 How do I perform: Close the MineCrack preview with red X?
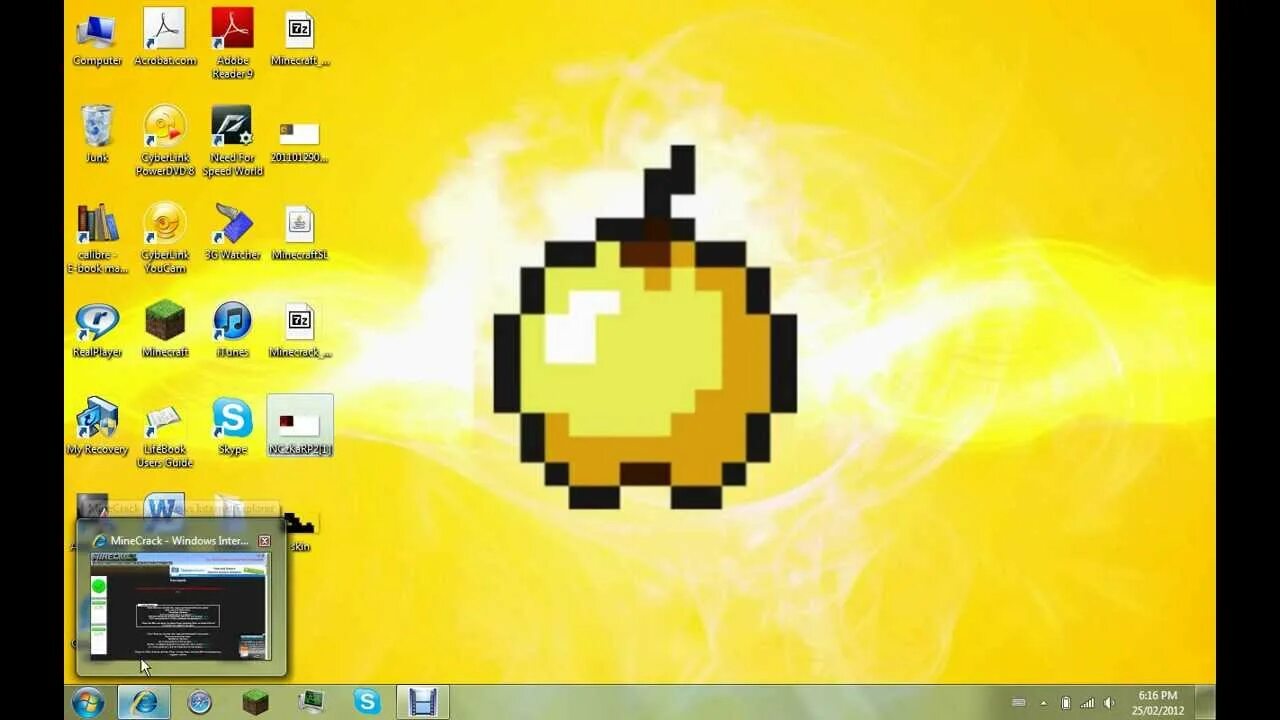tap(265, 541)
